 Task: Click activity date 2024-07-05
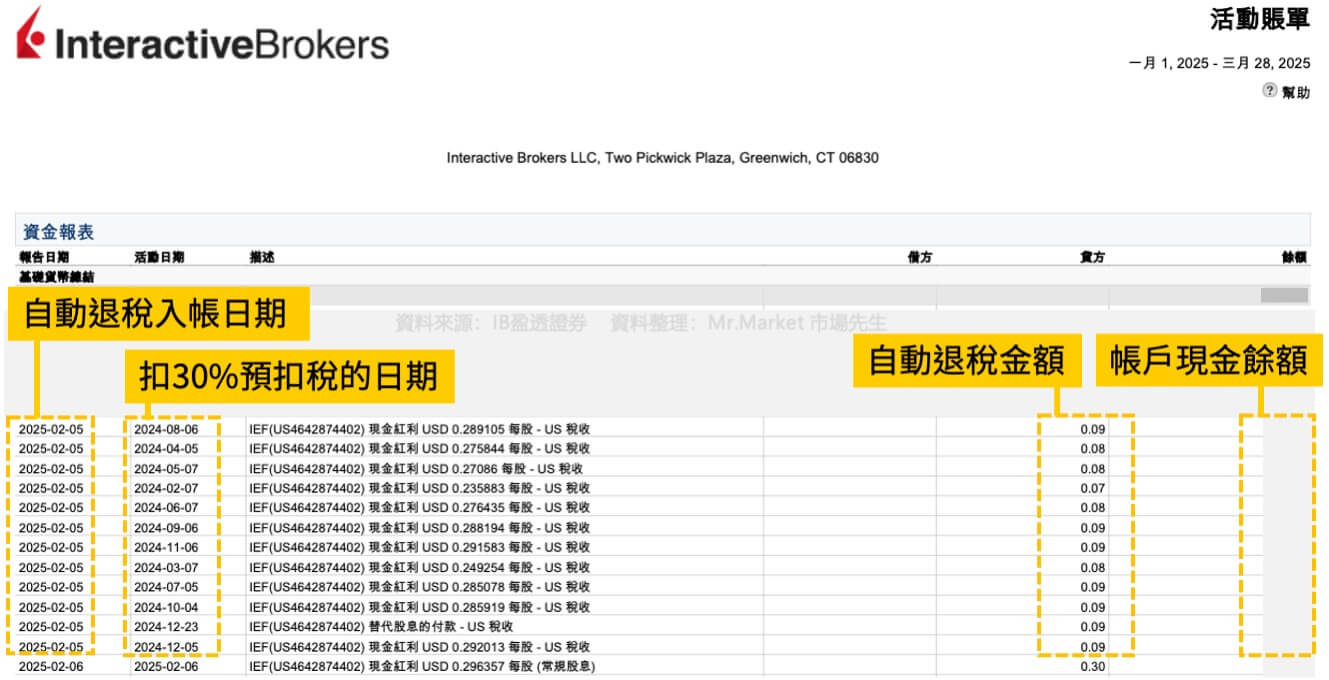pos(166,587)
